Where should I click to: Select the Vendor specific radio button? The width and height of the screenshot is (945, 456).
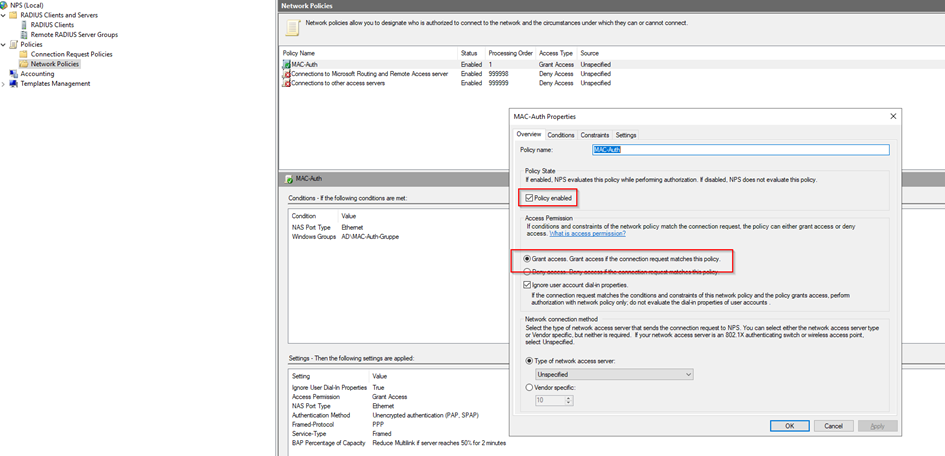(x=529, y=388)
